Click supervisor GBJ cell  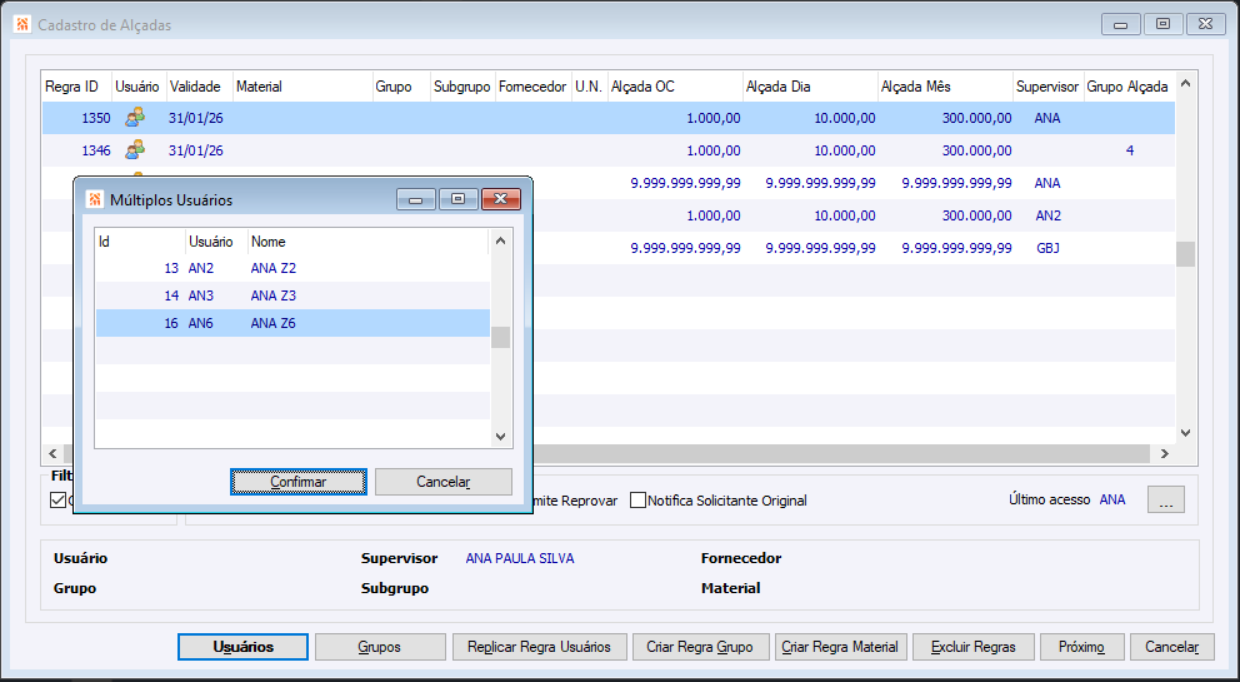[1047, 248]
